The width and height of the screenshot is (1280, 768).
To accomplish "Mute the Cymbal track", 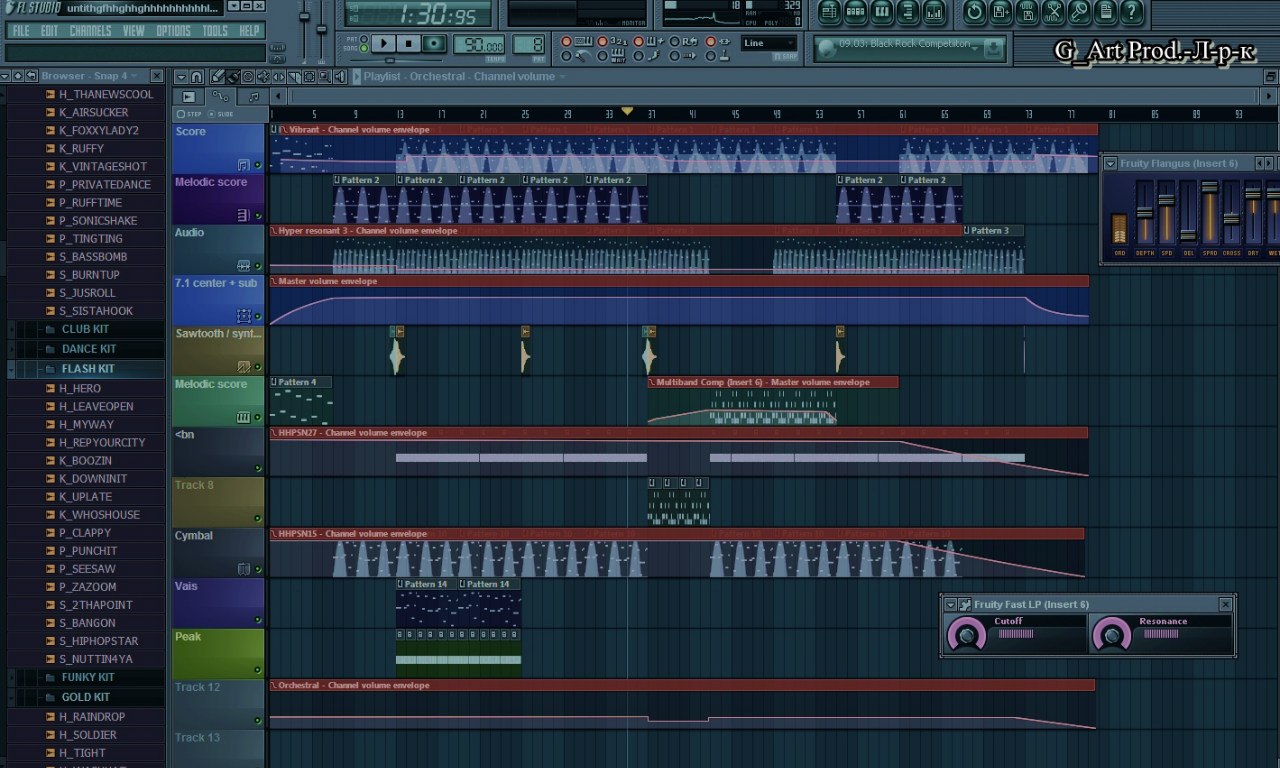I will [258, 570].
